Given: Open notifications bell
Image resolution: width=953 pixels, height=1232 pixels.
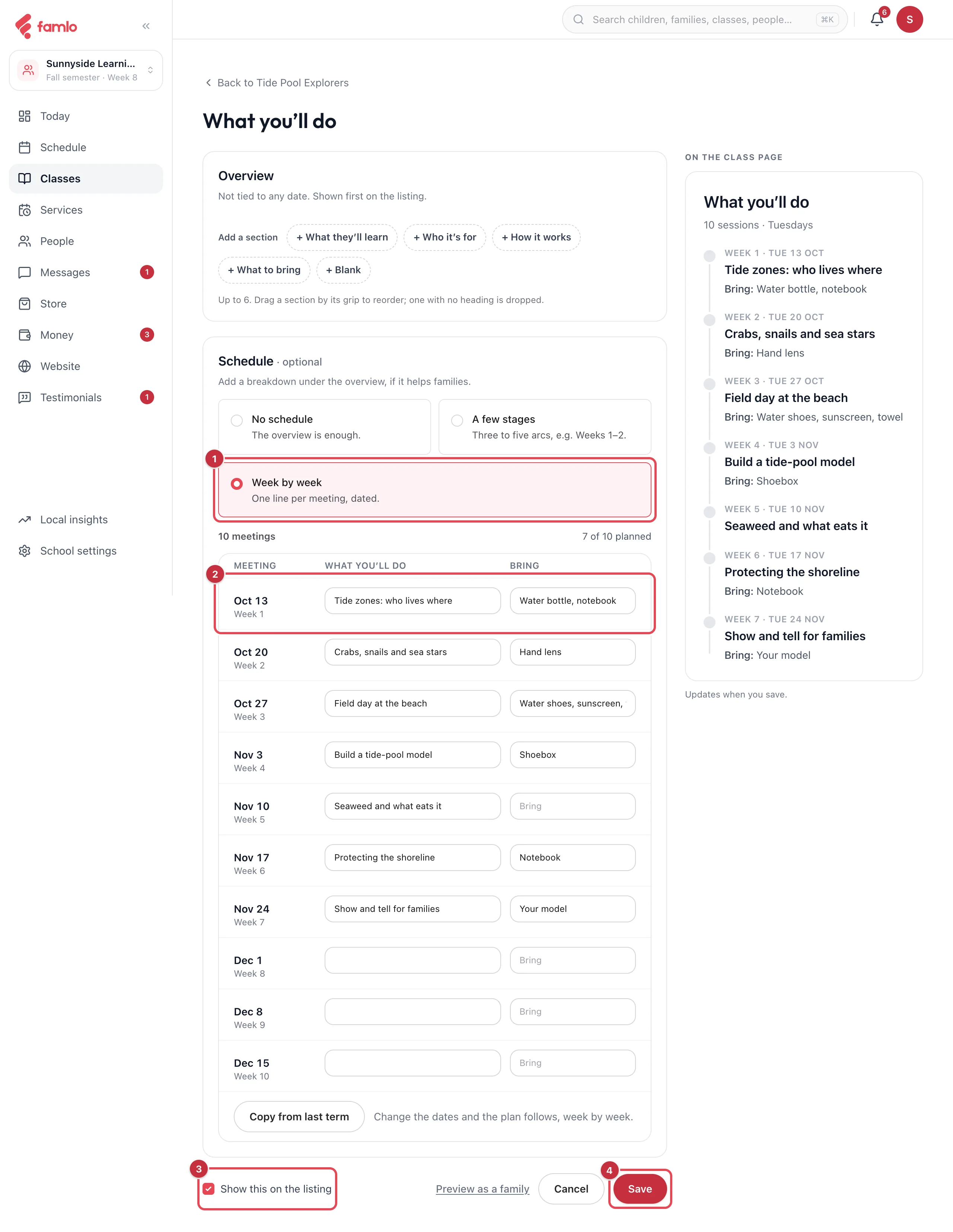Looking at the screenshot, I should [876, 19].
